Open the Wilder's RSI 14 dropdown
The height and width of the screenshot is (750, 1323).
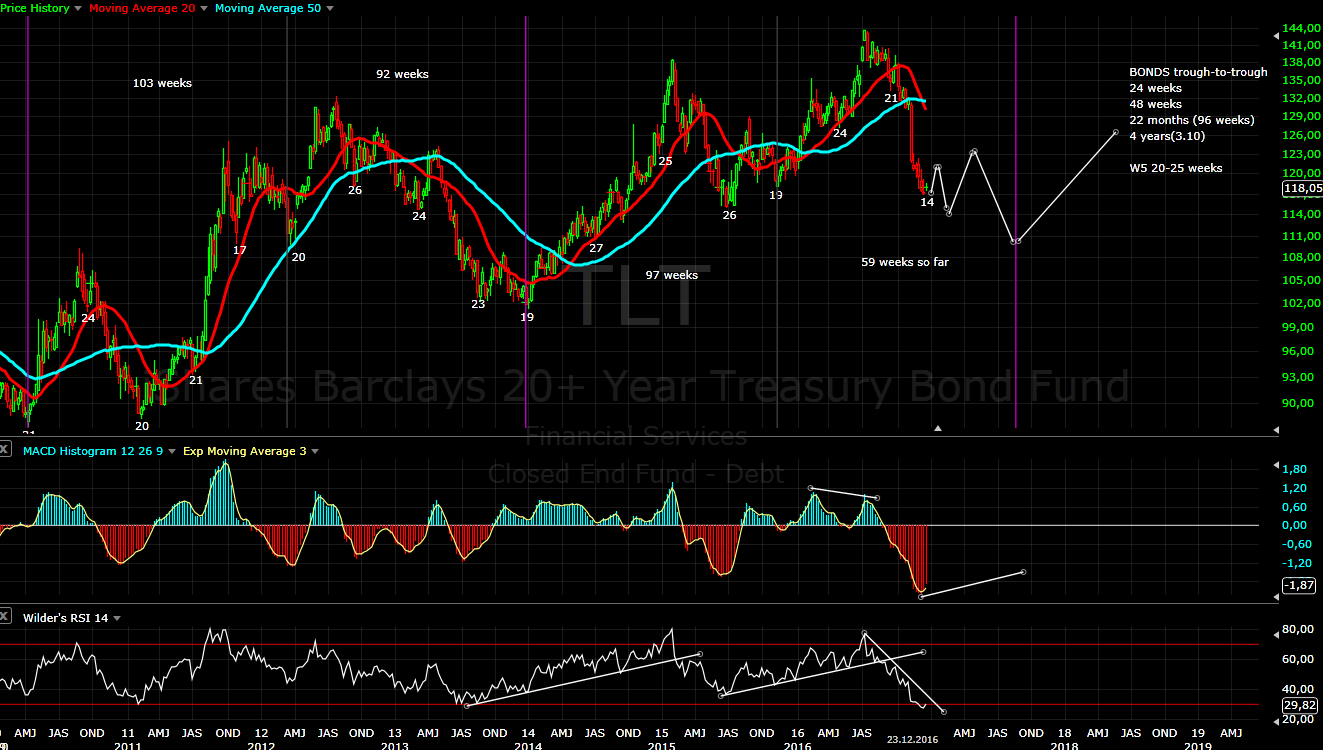pos(117,617)
